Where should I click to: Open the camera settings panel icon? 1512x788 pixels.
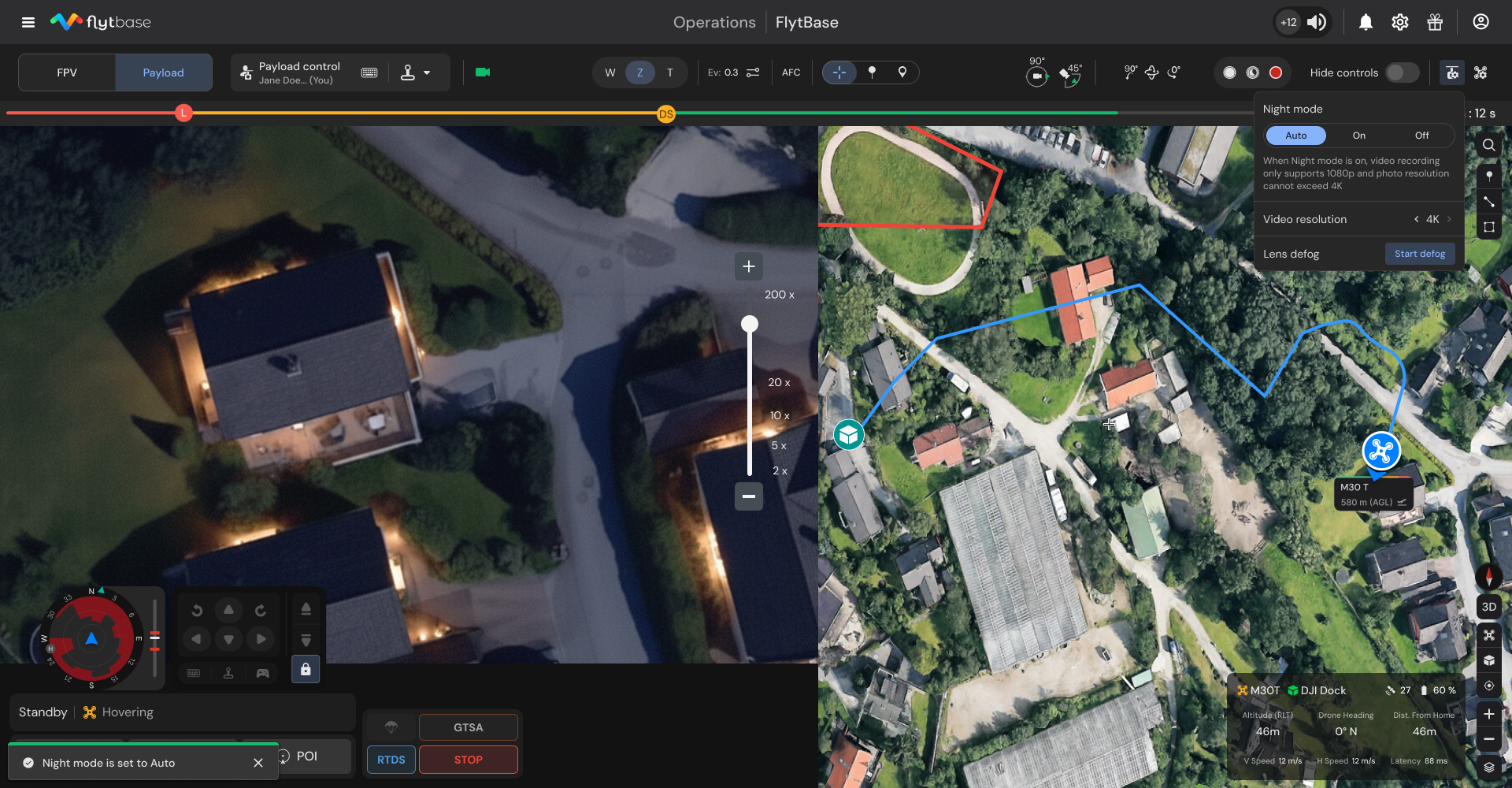(1452, 72)
